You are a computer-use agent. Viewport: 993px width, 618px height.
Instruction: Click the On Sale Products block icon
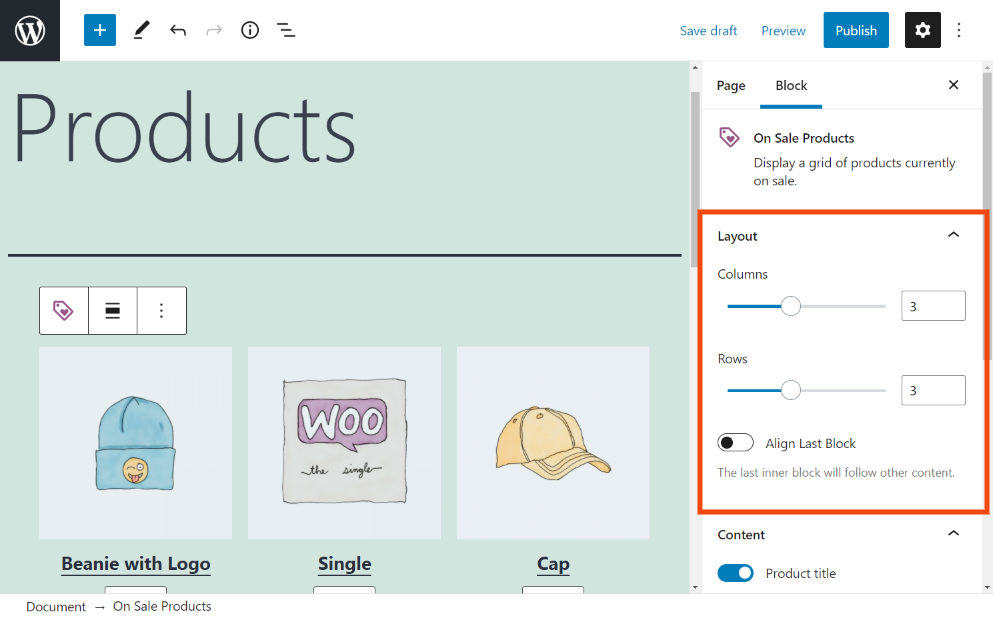coord(63,310)
